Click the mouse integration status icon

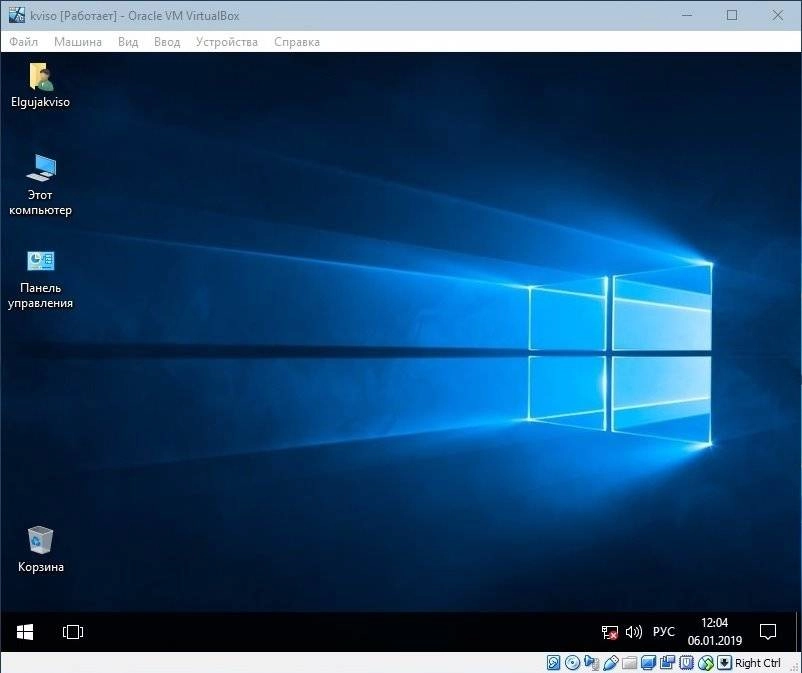pos(706,663)
